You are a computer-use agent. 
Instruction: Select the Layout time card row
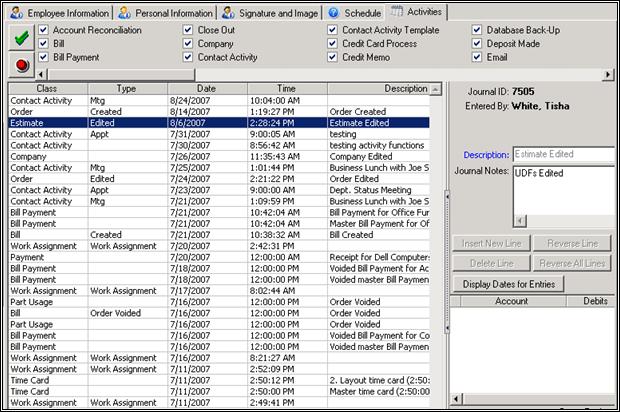click(x=219, y=380)
